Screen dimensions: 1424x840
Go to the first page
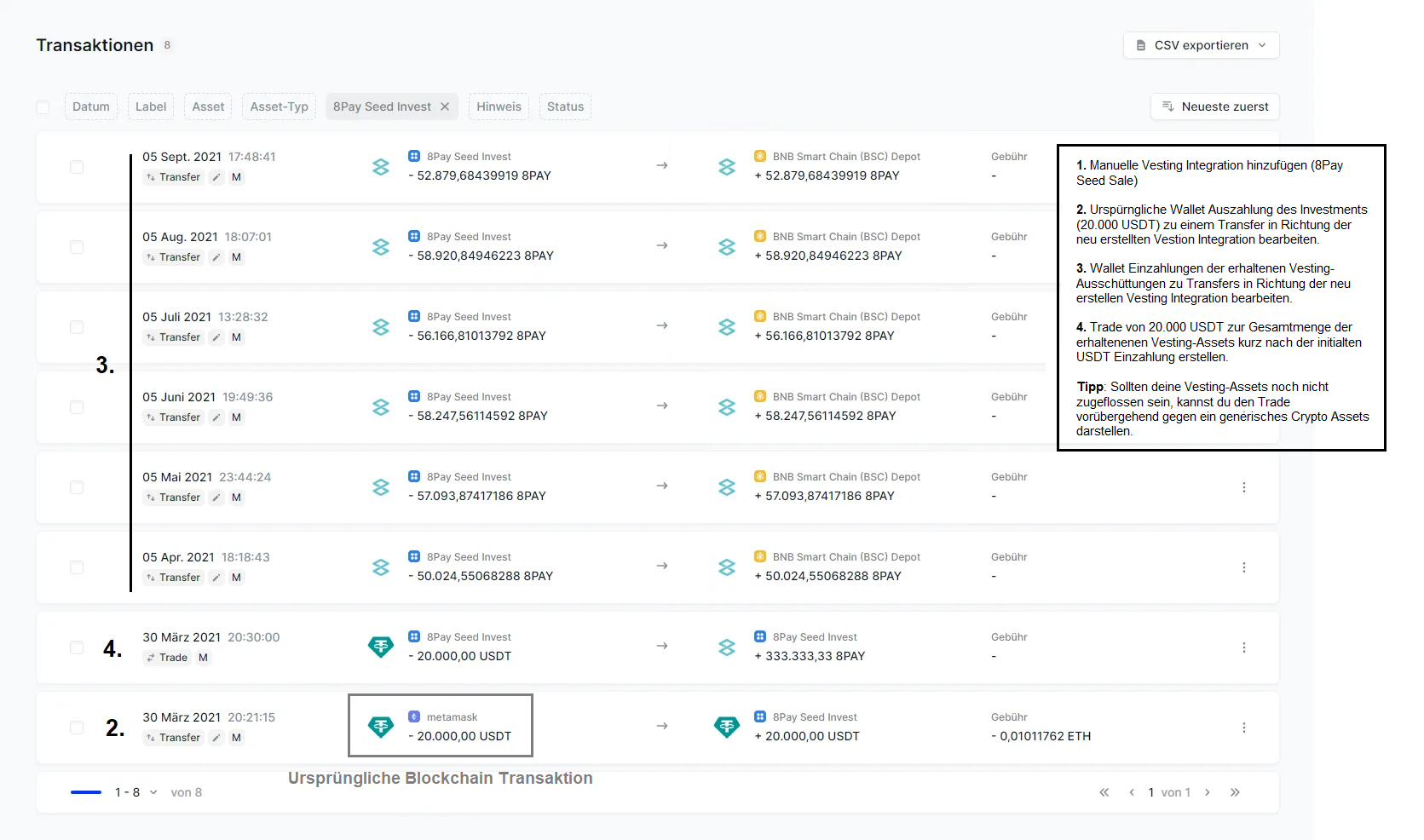(x=1104, y=792)
